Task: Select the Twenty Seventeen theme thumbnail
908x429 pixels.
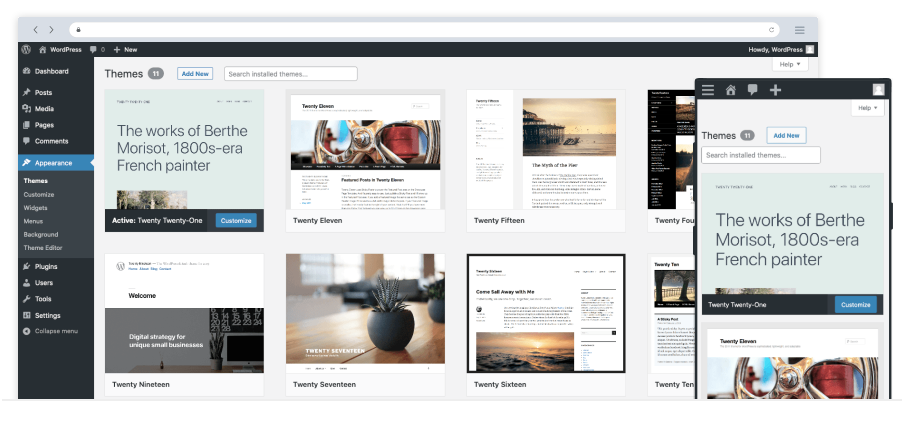Action: pyautogui.click(x=365, y=312)
